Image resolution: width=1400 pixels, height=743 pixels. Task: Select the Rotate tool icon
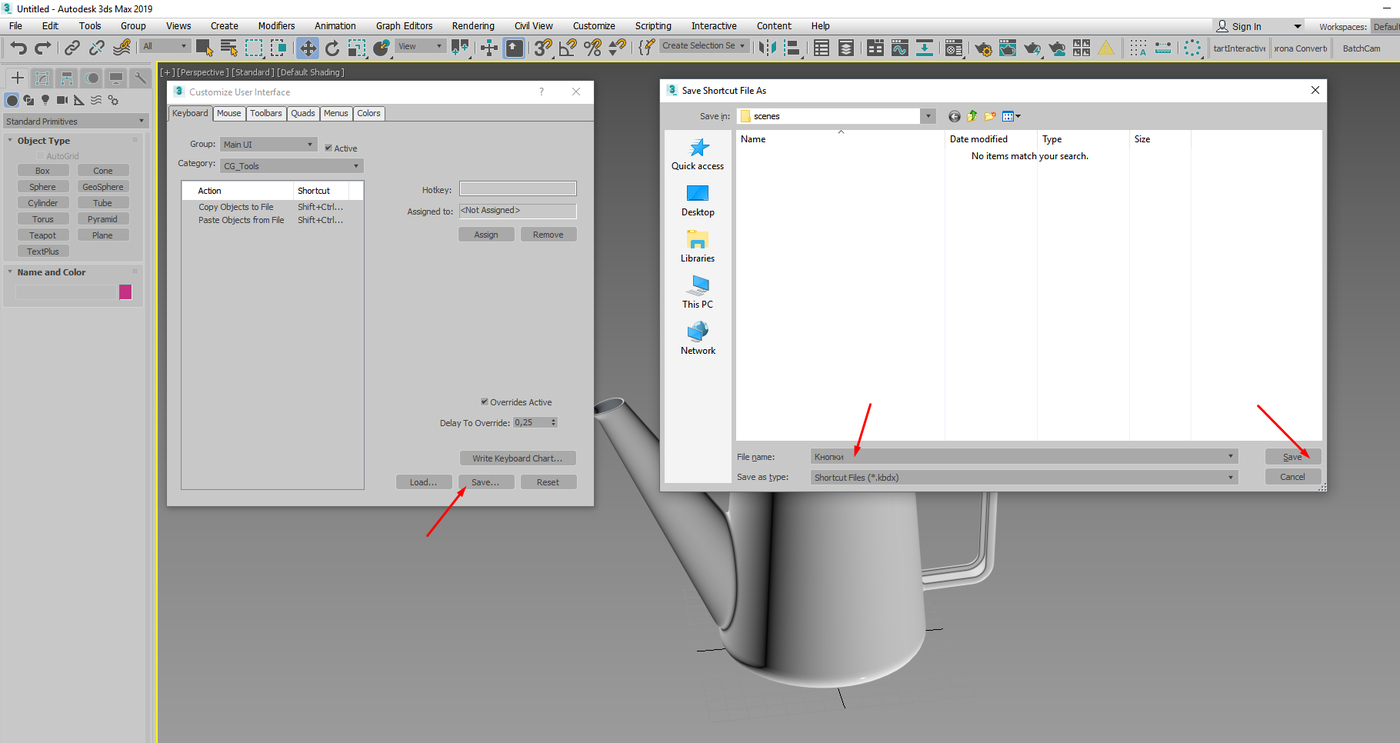tap(332, 47)
